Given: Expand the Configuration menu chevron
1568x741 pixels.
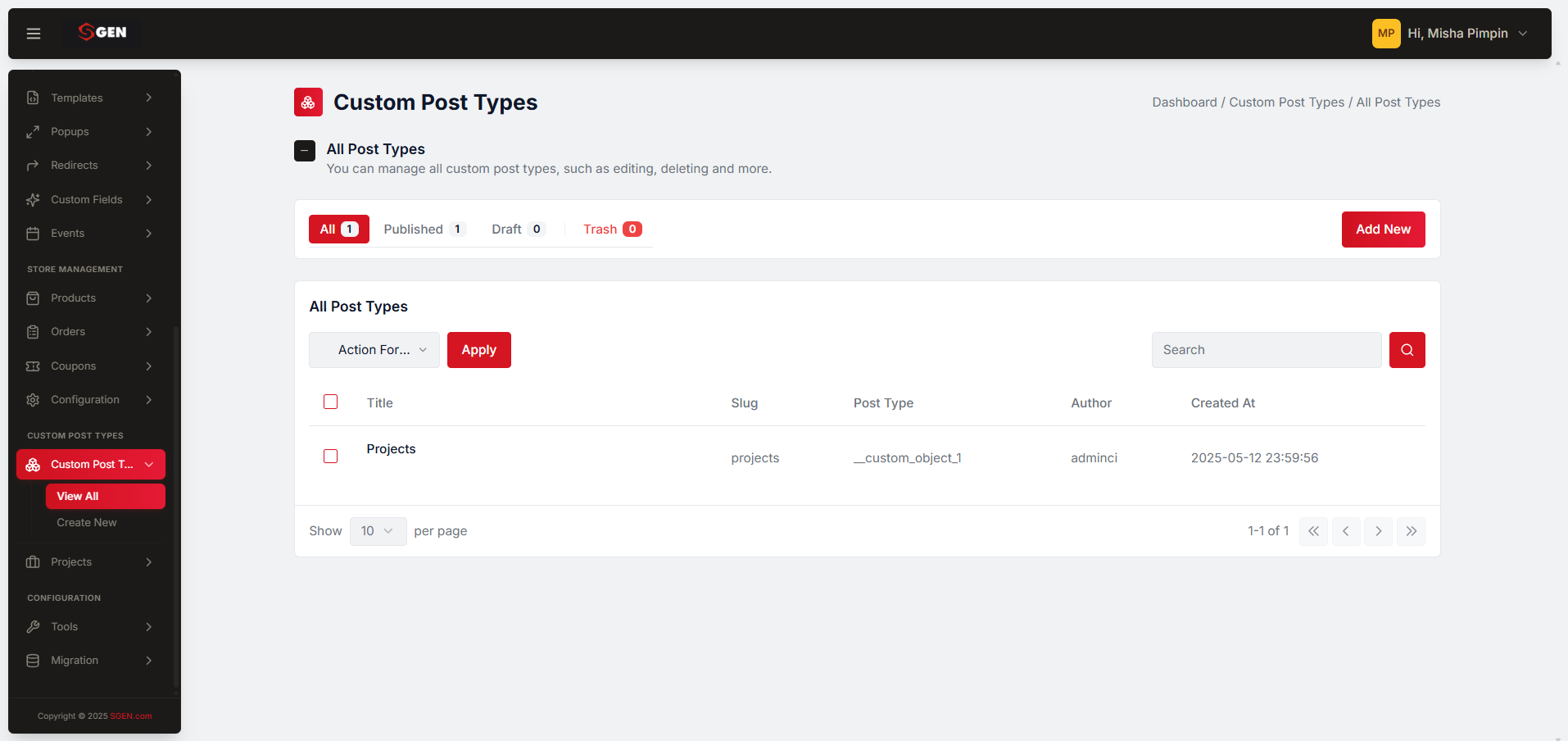Looking at the screenshot, I should point(149,400).
